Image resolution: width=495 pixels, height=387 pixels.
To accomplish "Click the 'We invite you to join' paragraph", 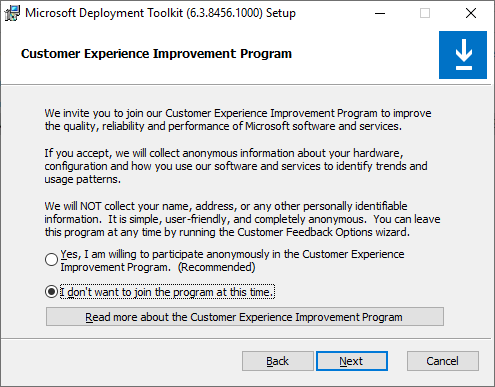I will tap(238, 120).
